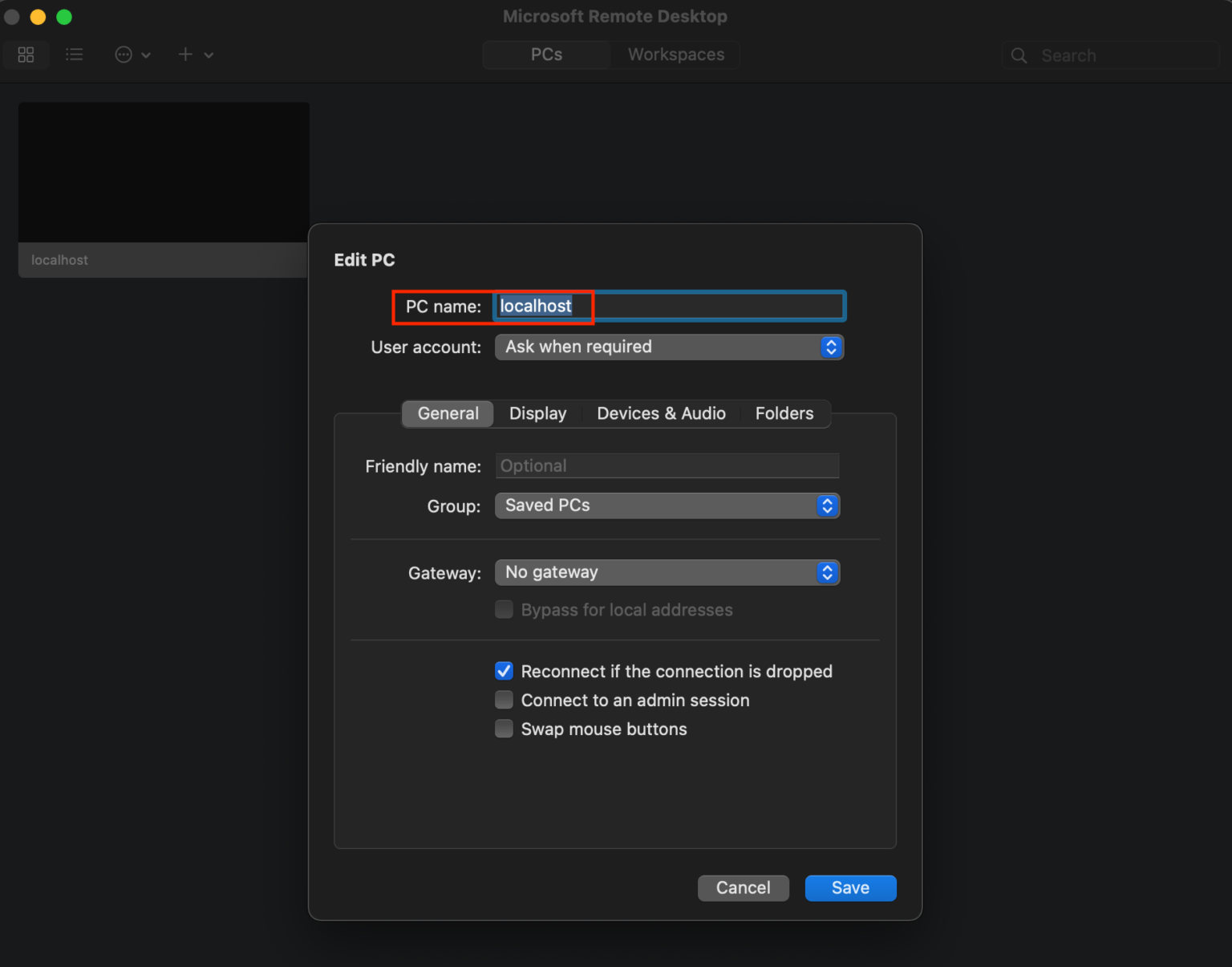Enable "Connect to an admin session"
Screen dimensions: 1232x967
[x=504, y=699]
